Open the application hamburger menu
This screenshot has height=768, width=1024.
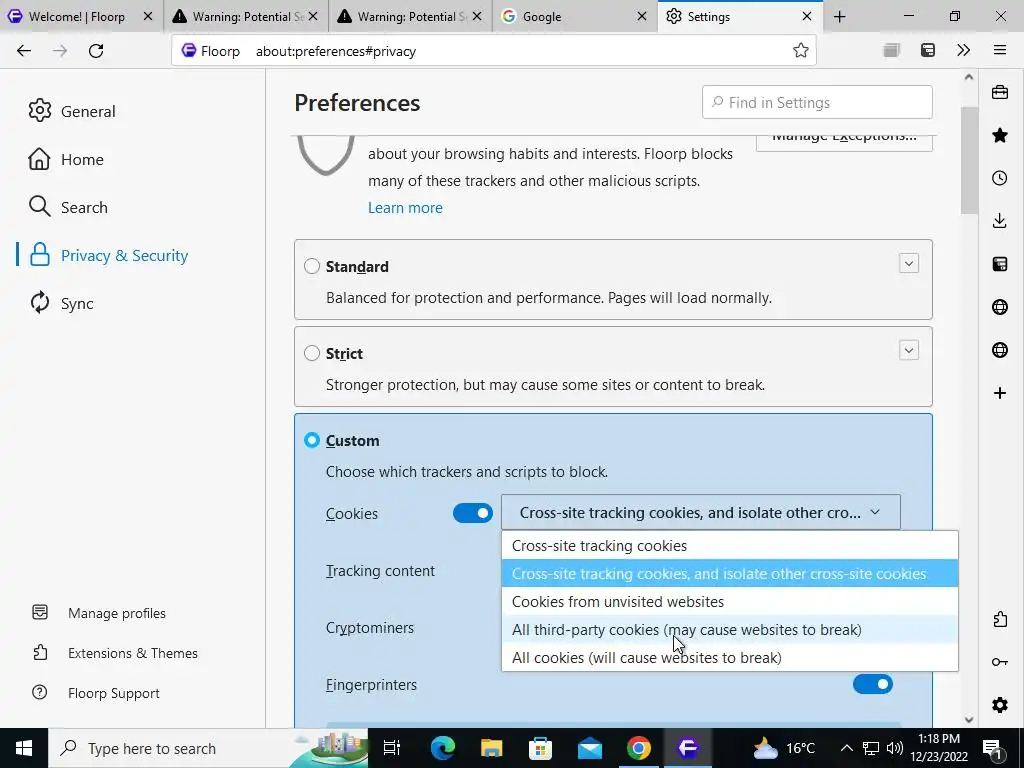(1000, 50)
